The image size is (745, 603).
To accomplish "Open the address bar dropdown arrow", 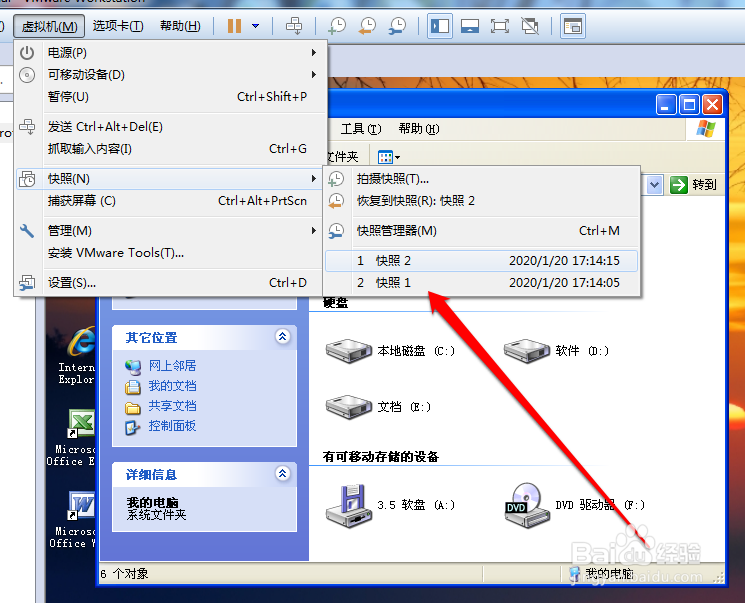I will [654, 185].
